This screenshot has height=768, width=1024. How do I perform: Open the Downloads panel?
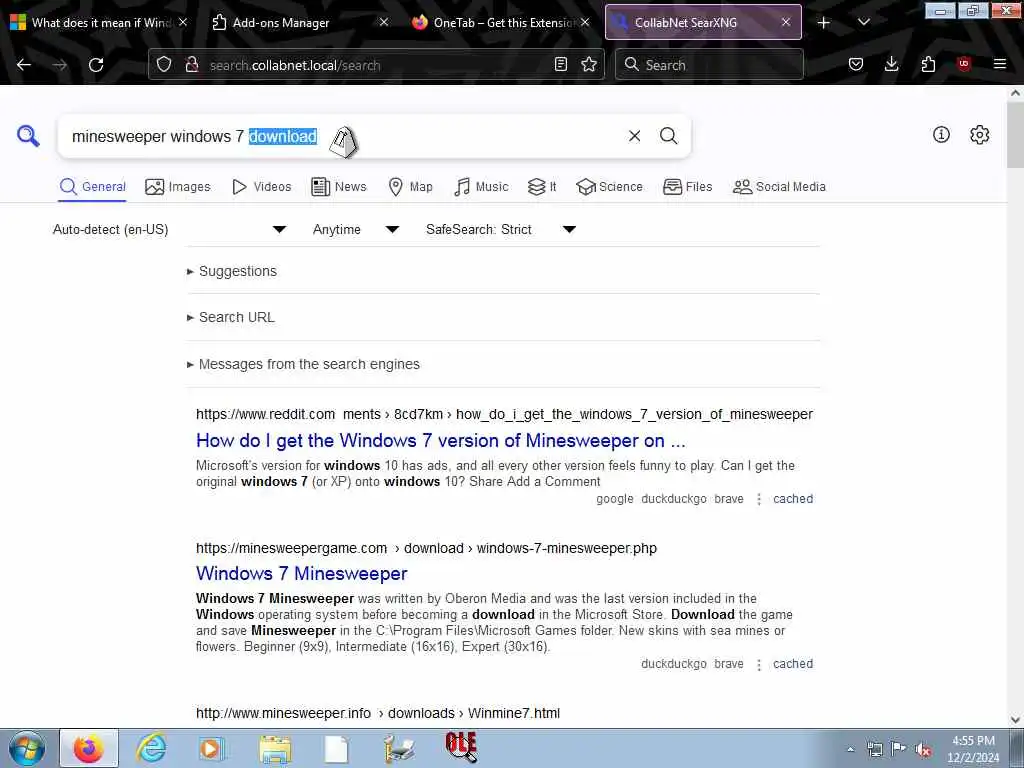click(x=891, y=65)
